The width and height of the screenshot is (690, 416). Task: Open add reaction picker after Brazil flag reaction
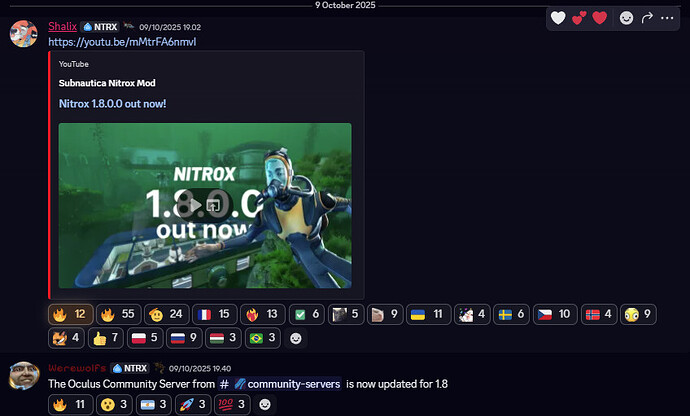[x=295, y=338]
